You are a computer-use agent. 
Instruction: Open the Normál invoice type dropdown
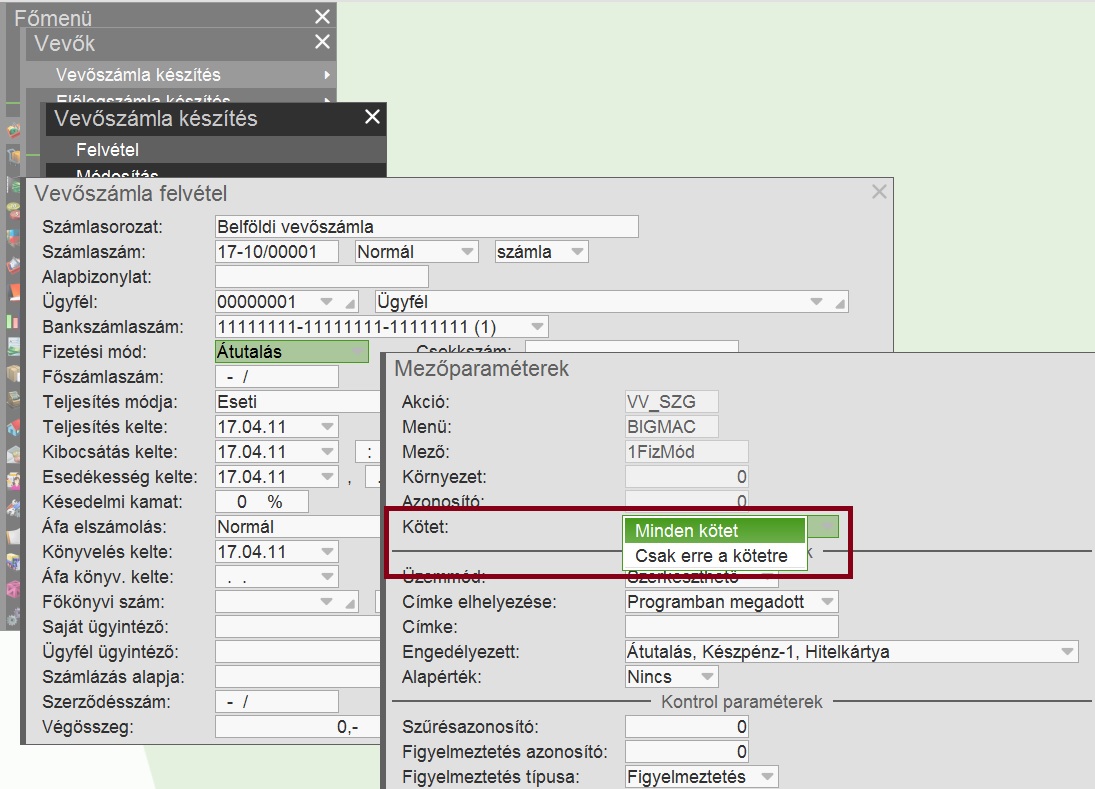click(x=467, y=252)
